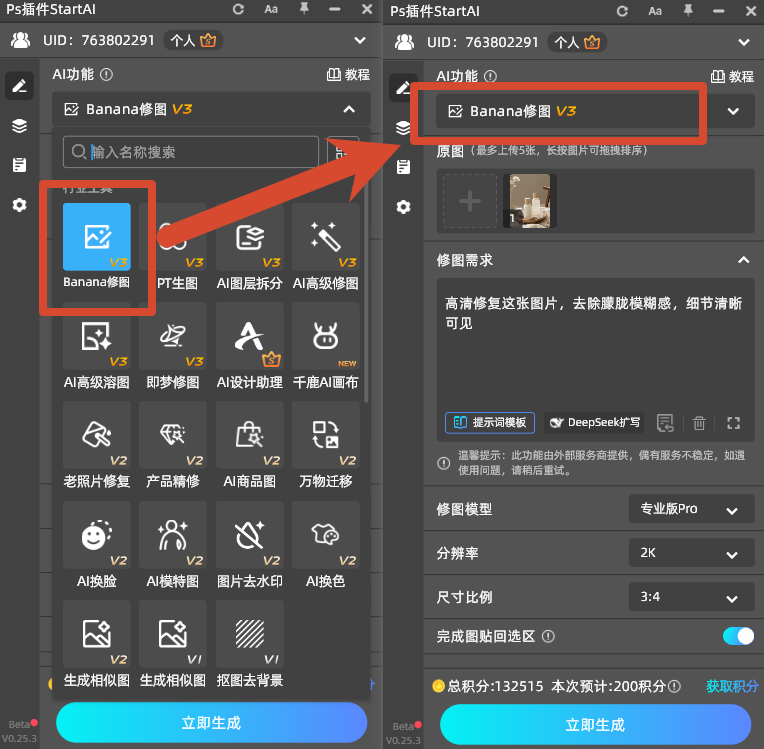Click the refresh icon in left panel title bar
764x749 pixels.
[x=238, y=9]
